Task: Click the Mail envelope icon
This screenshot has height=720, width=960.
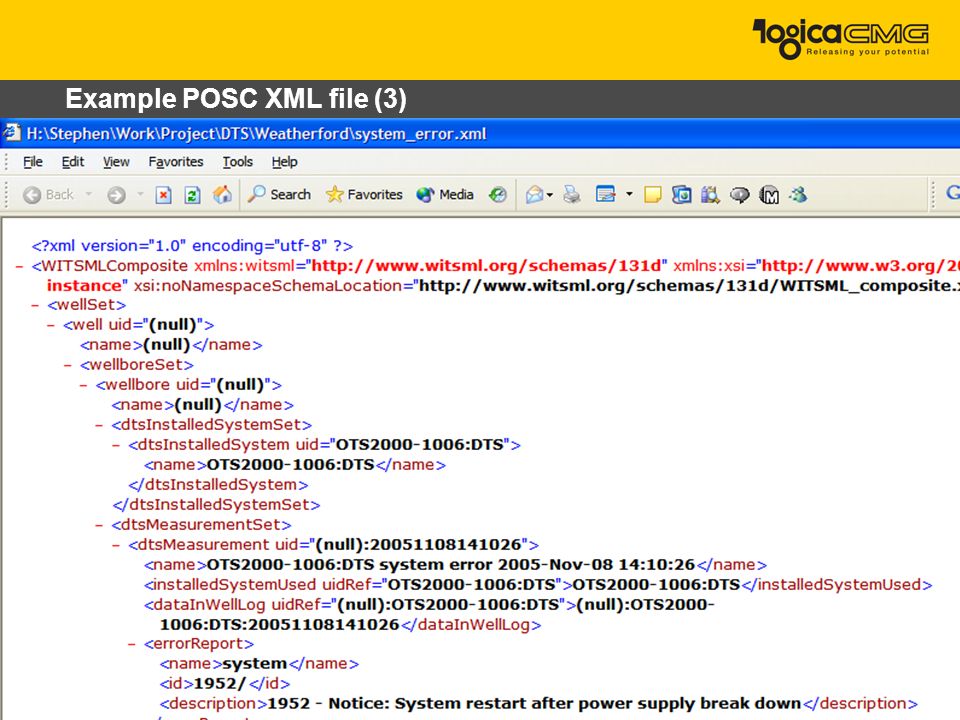Action: pos(534,195)
